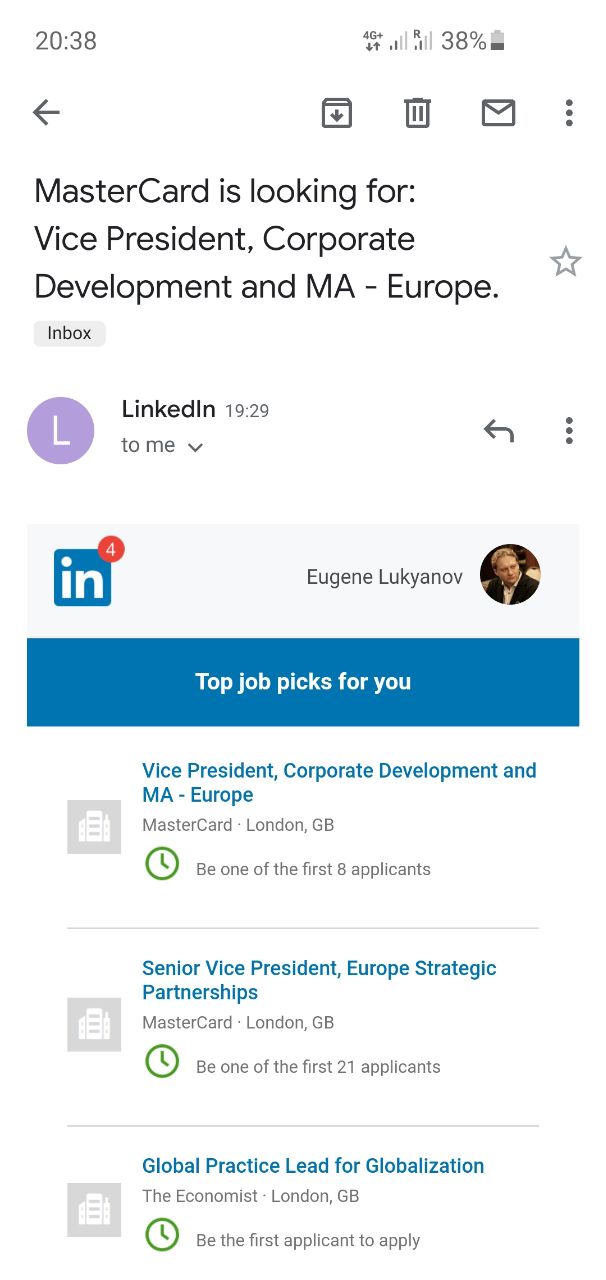Archive this email
606x1280 pixels.
tap(337, 113)
